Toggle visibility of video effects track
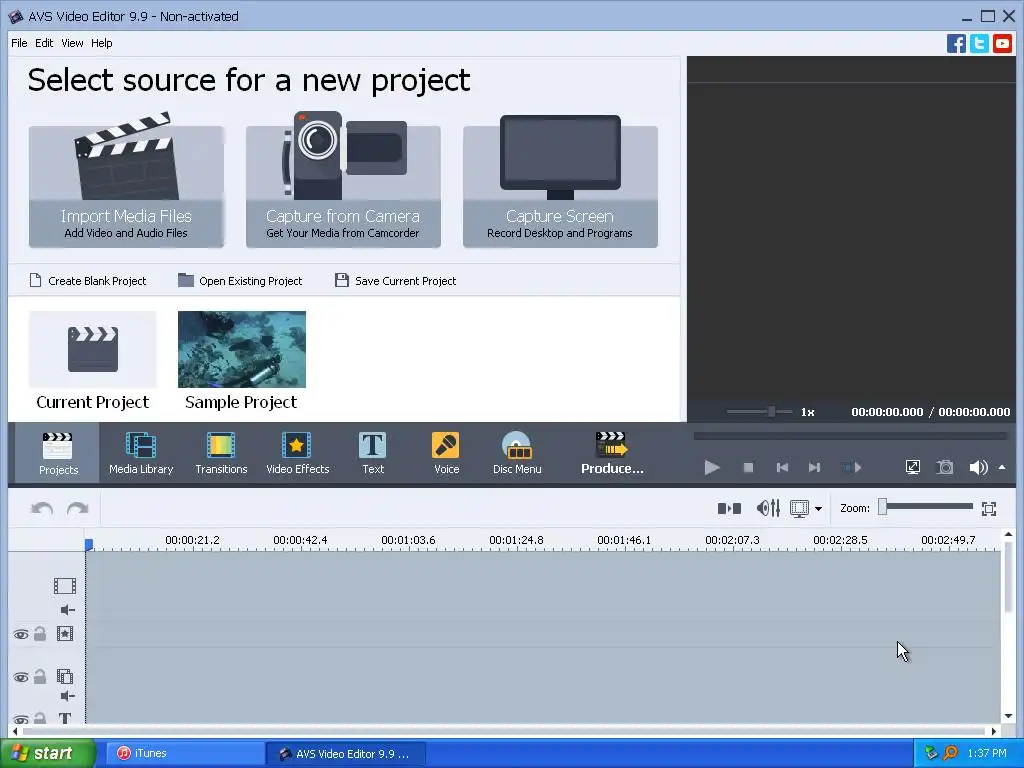The image size is (1024, 768). coord(21,634)
